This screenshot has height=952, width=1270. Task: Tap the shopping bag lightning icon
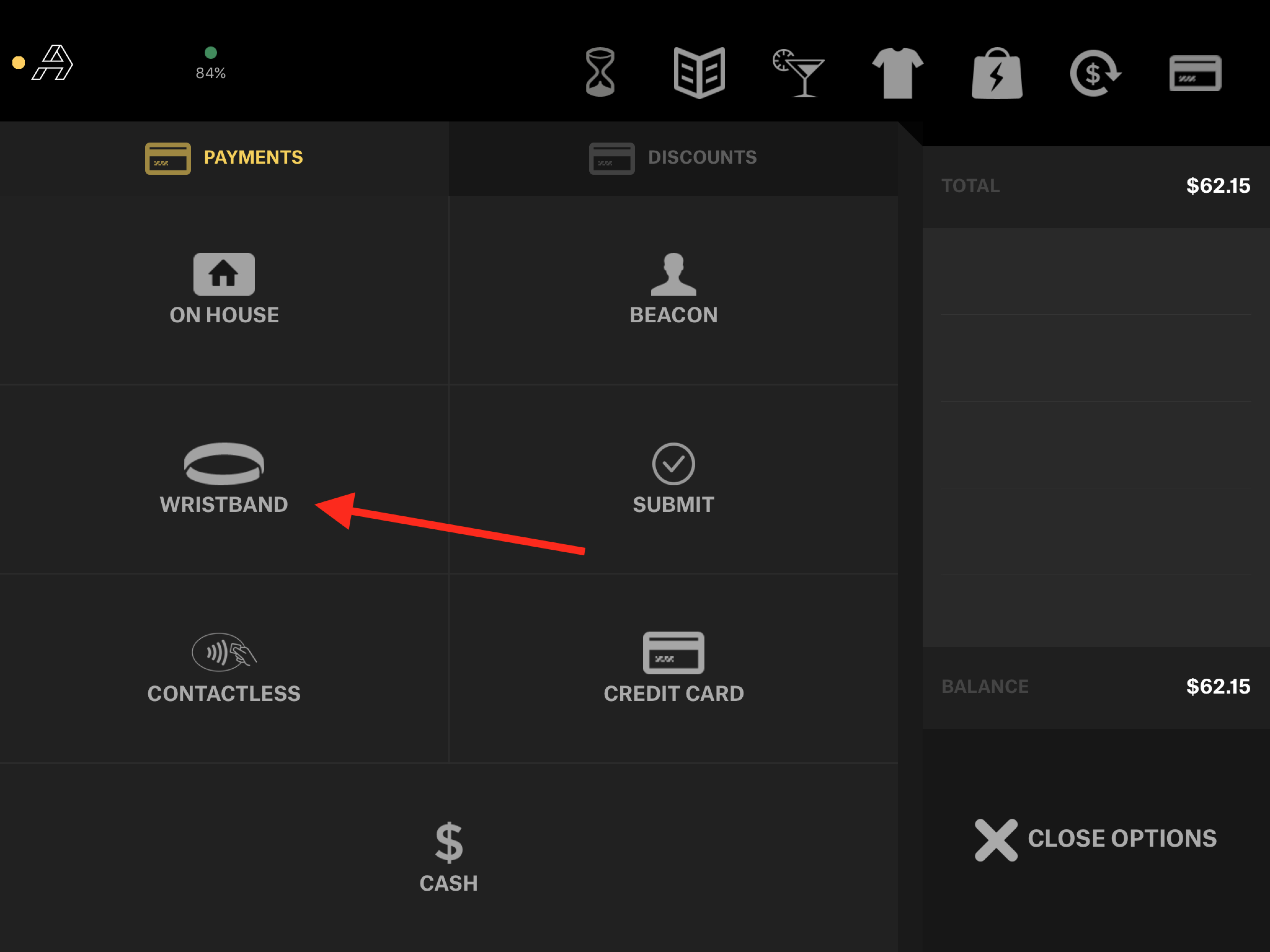point(997,73)
